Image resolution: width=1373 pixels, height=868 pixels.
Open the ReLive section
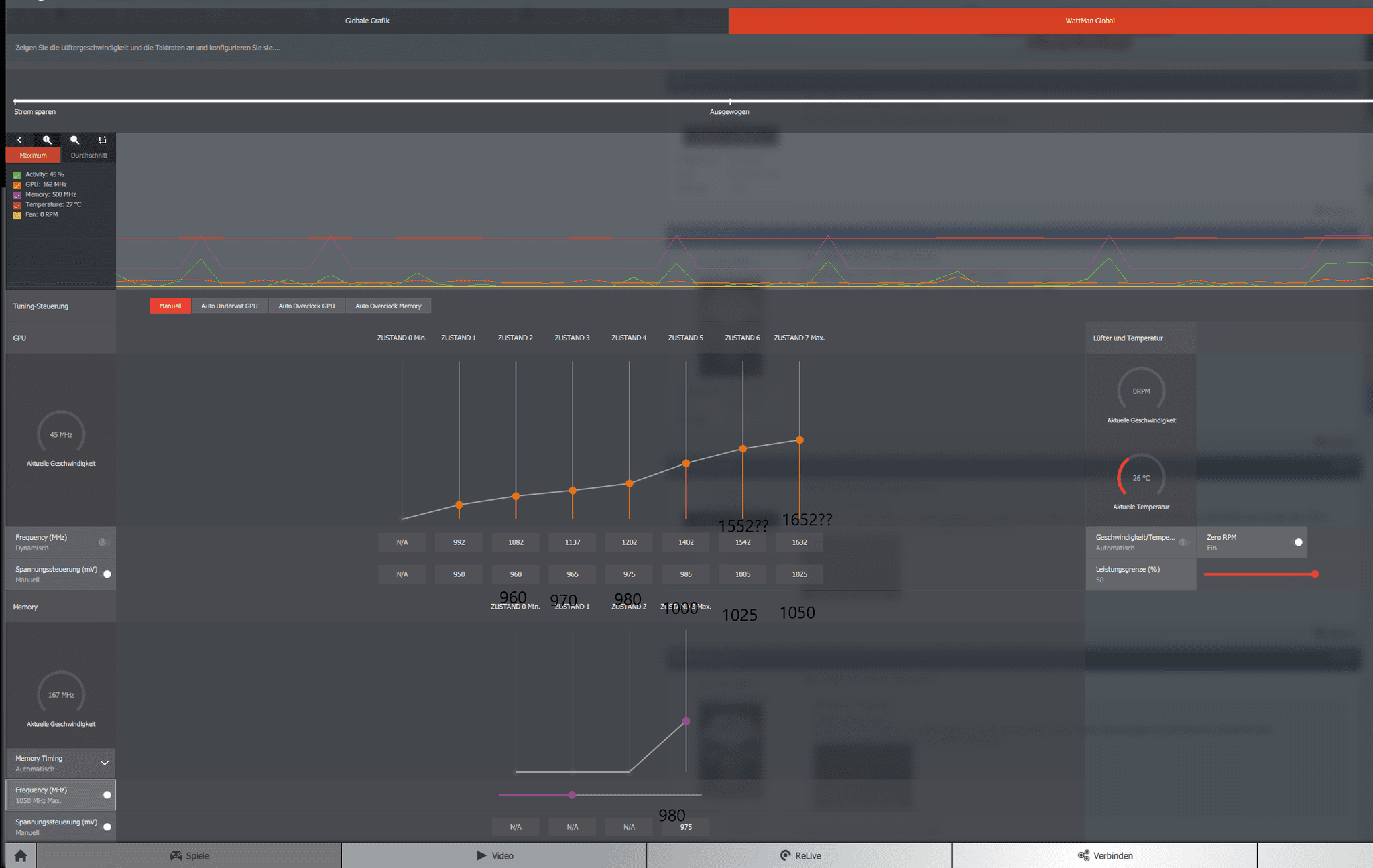[800, 855]
